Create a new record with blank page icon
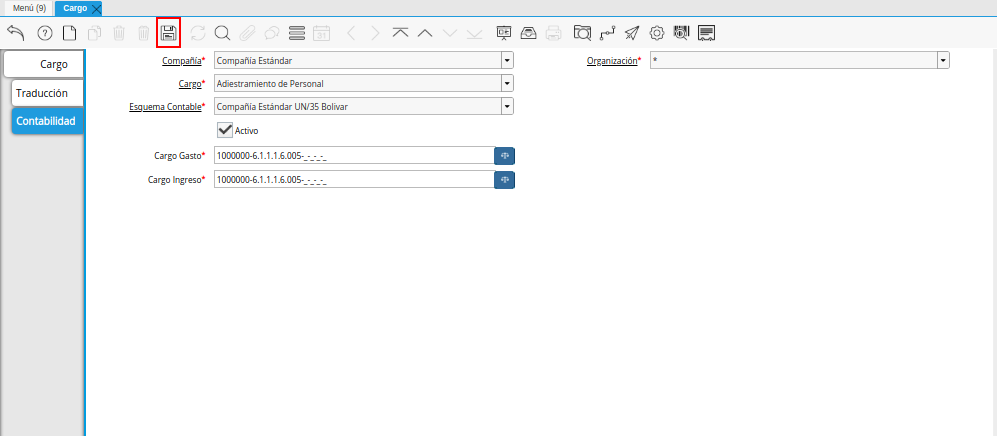 pyautogui.click(x=68, y=33)
